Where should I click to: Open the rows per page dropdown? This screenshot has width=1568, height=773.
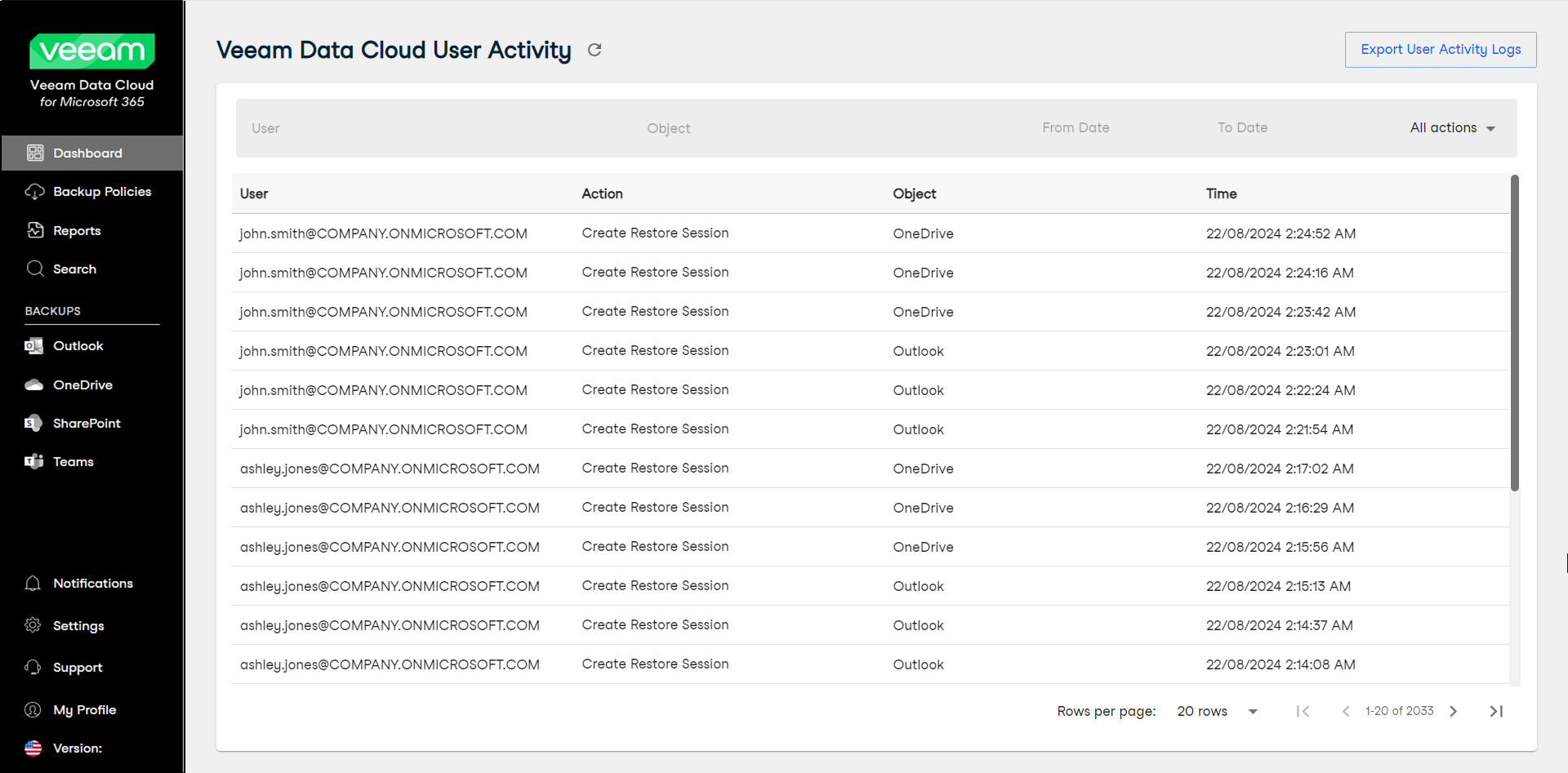[x=1217, y=711]
